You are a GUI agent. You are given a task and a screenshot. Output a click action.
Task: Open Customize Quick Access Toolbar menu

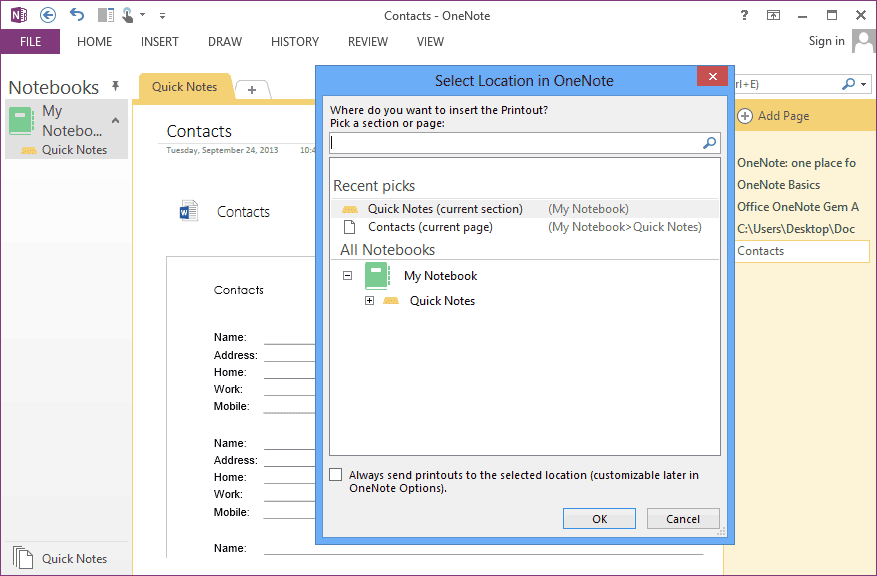point(162,16)
